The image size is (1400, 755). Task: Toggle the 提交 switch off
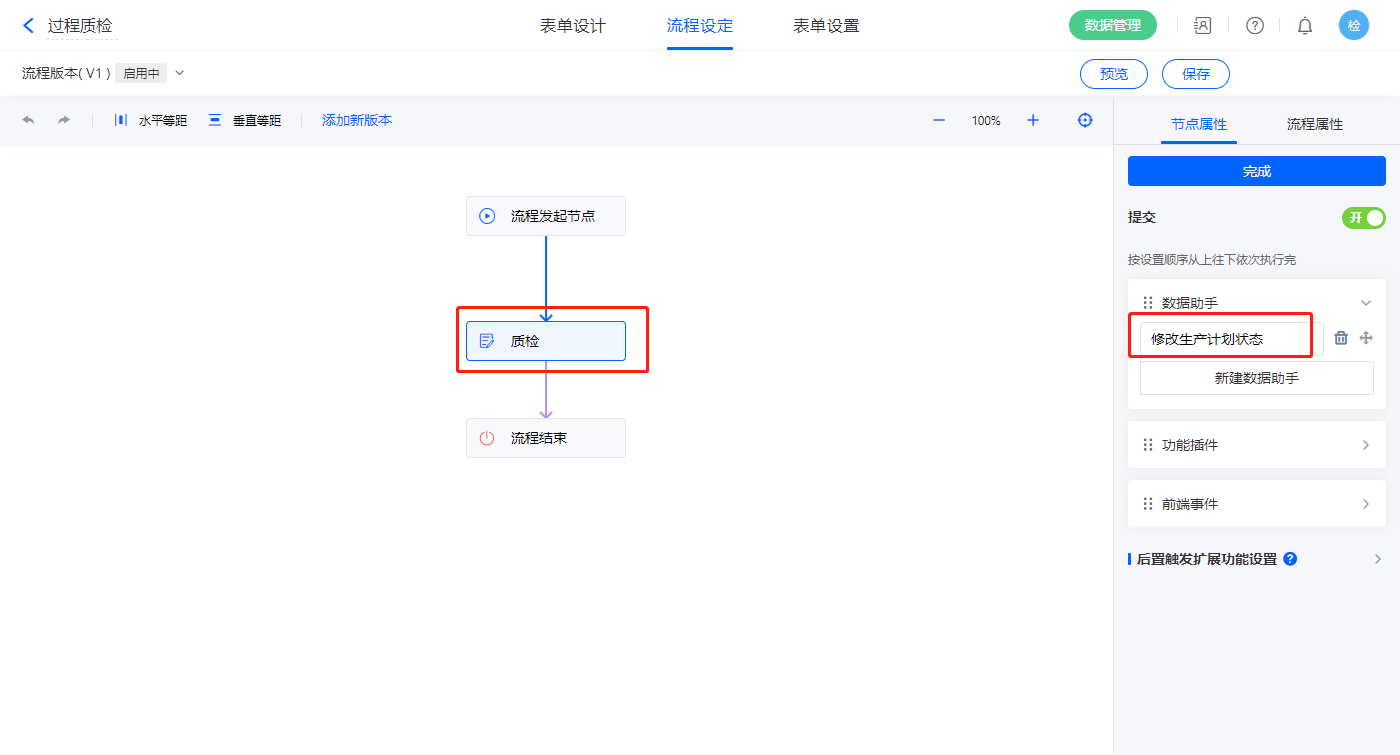pos(1363,218)
